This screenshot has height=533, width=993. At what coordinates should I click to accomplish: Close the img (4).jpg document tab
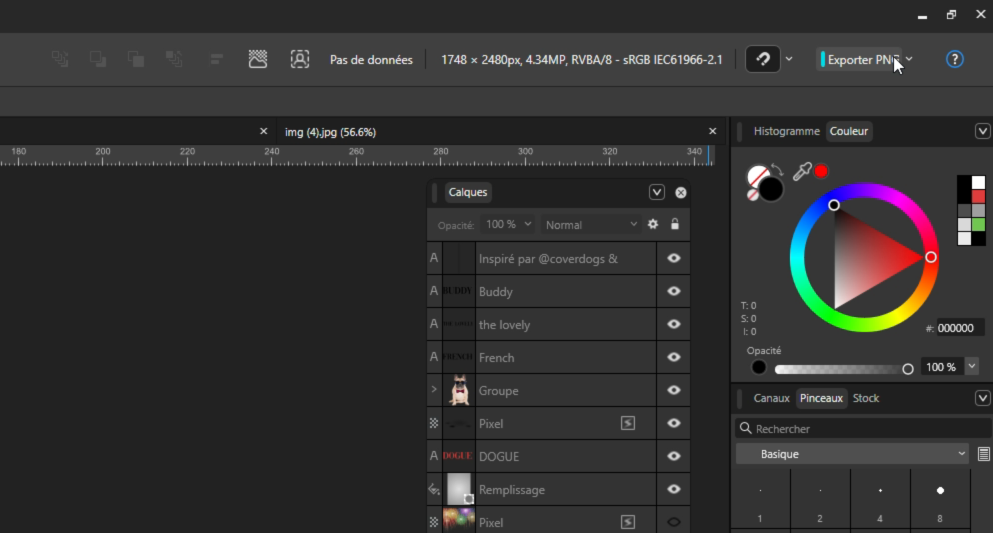[713, 131]
